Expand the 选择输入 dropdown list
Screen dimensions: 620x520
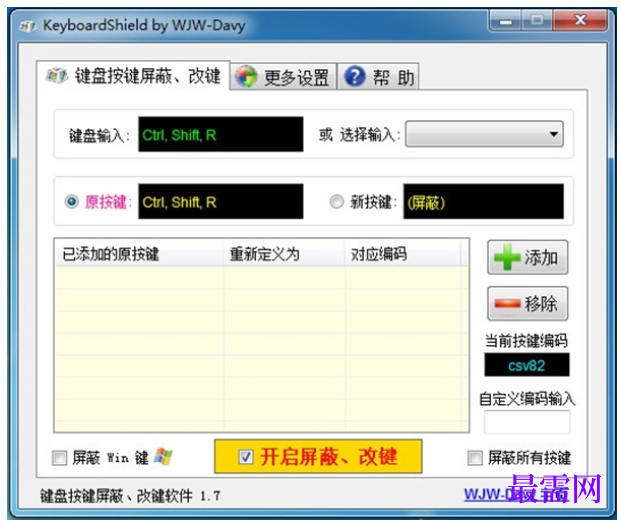coord(484,134)
